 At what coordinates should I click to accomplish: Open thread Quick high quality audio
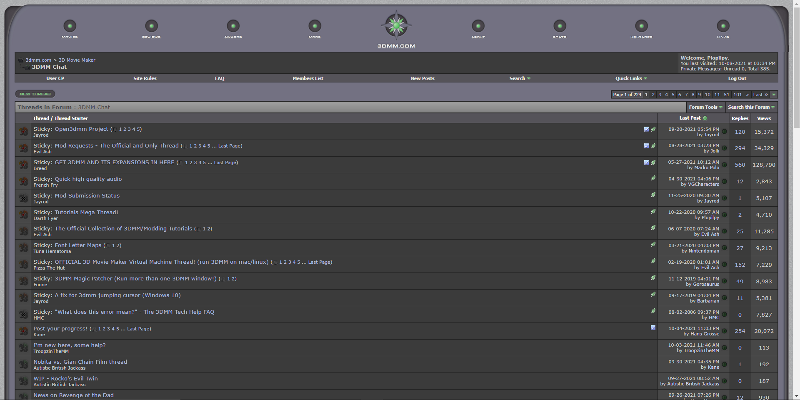(x=88, y=179)
